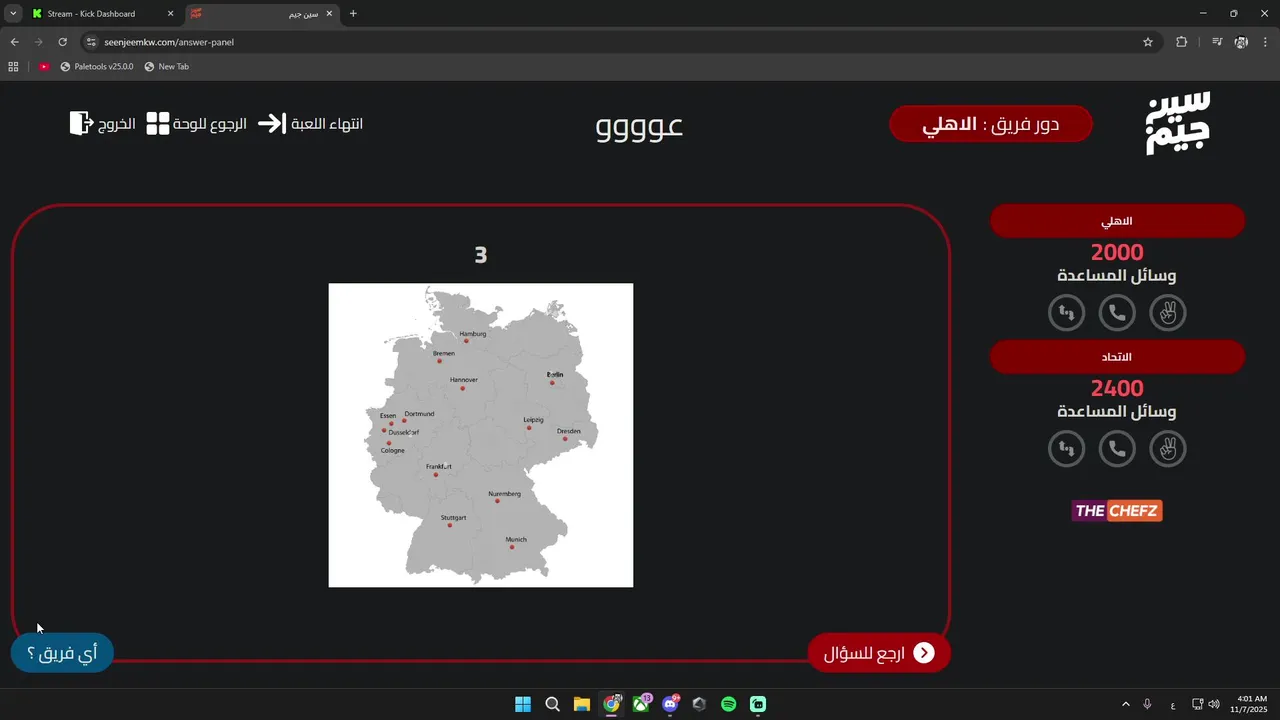The width and height of the screenshot is (1280, 720).
Task: Open the Kick app icon in the taskbar
Action: click(758, 704)
